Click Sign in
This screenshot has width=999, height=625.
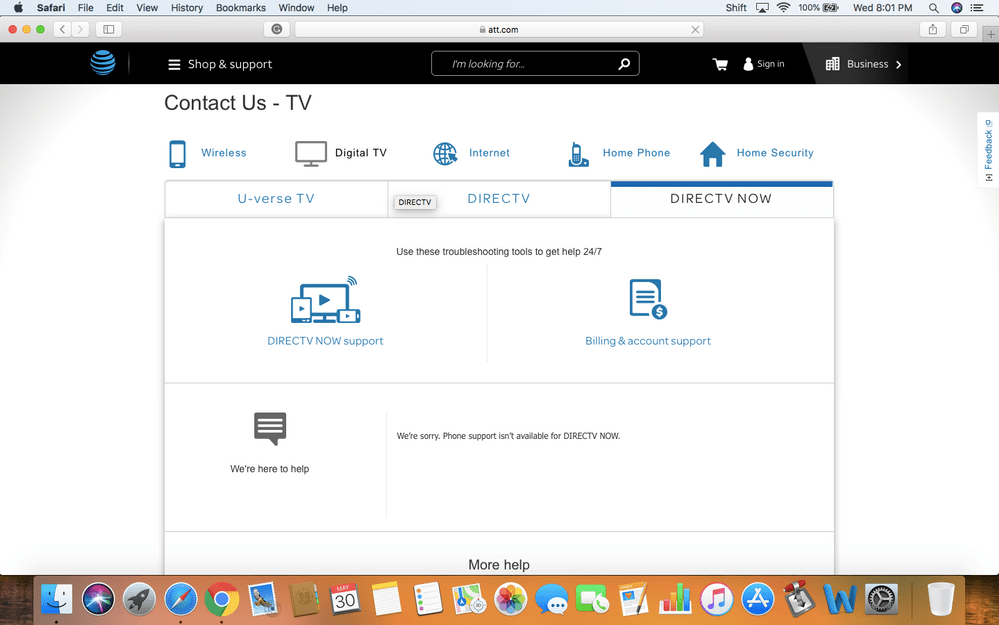point(763,64)
